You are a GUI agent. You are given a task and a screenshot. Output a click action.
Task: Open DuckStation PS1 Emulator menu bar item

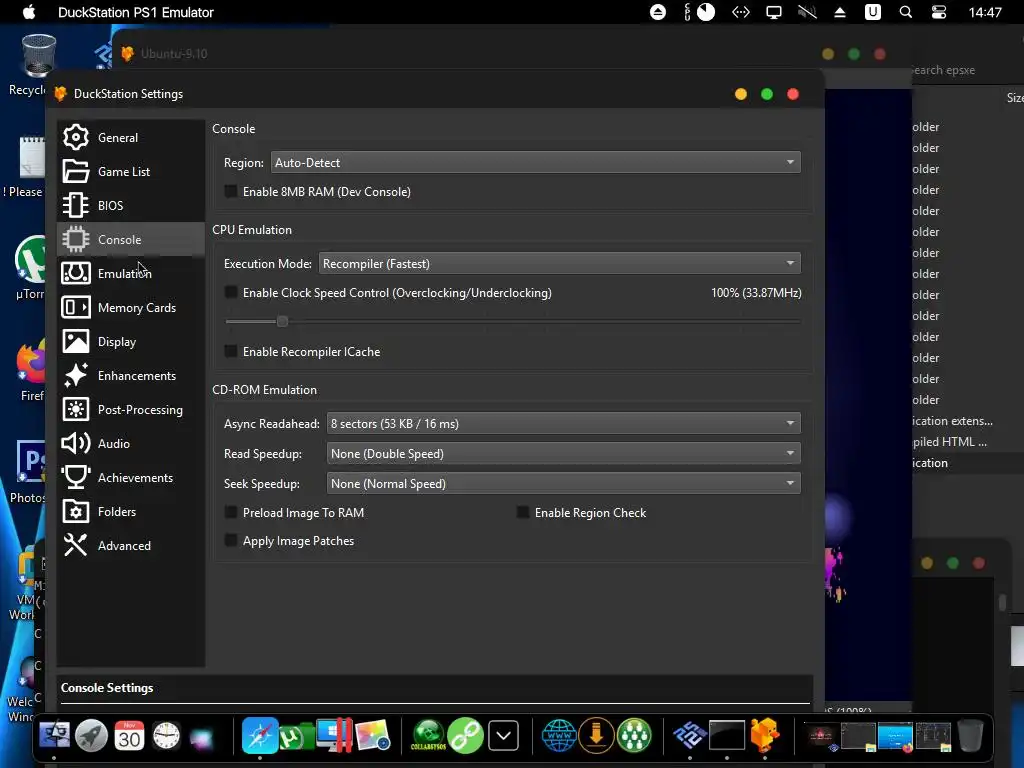[x=136, y=12]
